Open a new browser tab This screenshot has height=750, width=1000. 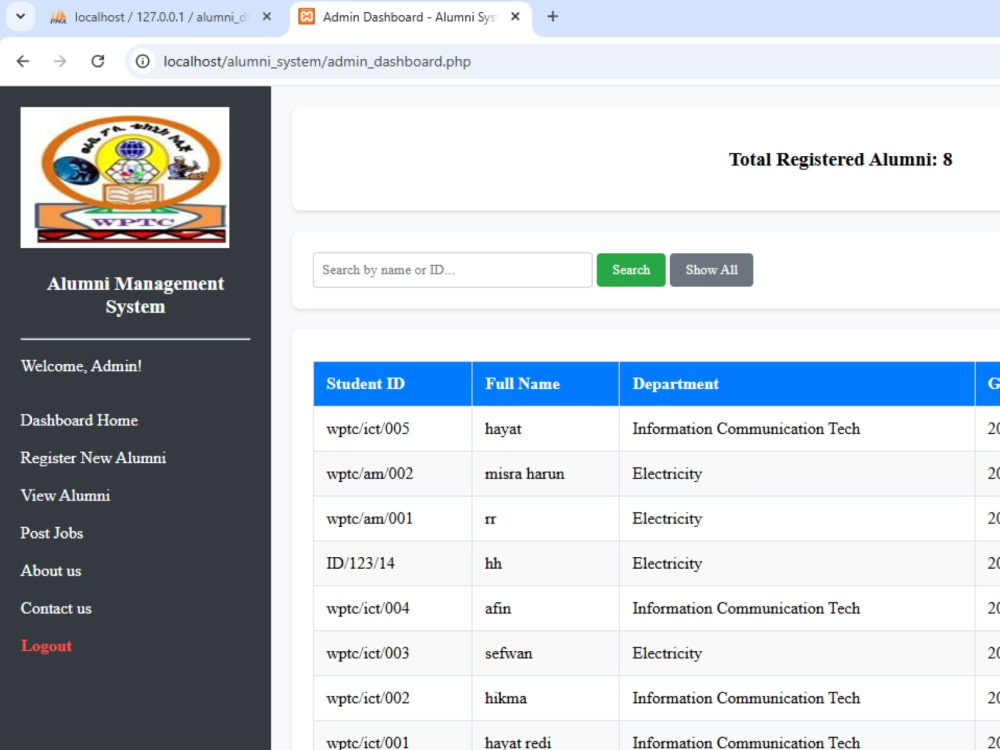[552, 17]
